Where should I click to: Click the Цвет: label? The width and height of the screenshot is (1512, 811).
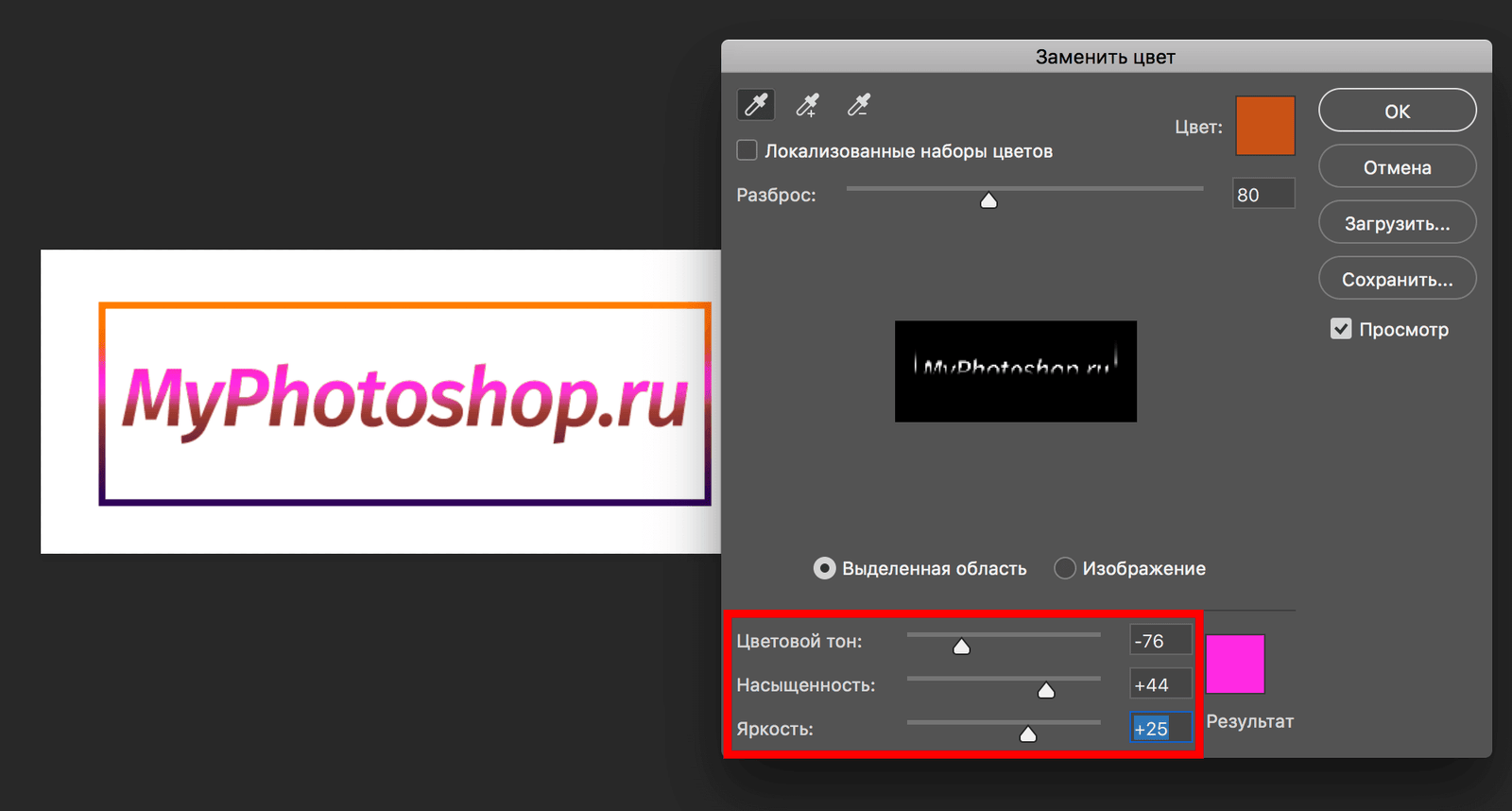coord(1198,127)
